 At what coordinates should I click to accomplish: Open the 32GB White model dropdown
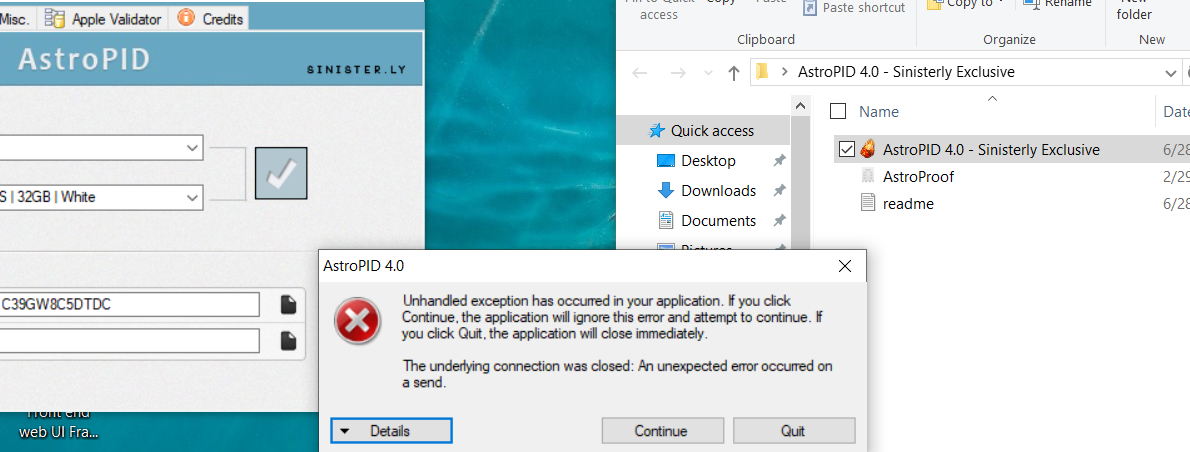click(101, 197)
